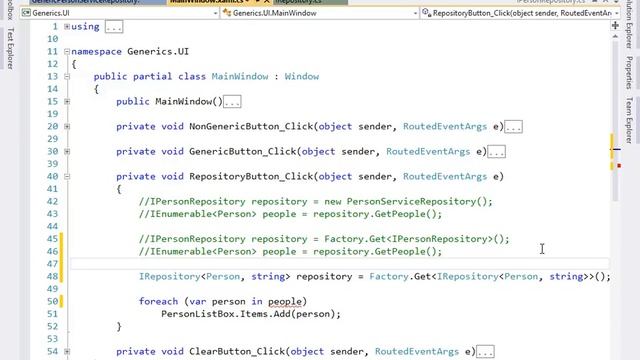This screenshot has width=640, height=360.
Task: Click 'Factory.Get<IPersonRepository>()' on line 45
Action: 414,239
